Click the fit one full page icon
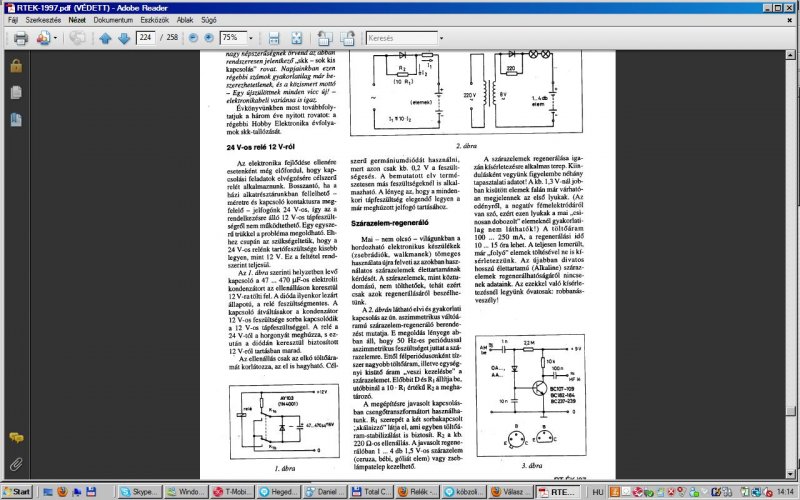This screenshot has width=800, height=500. pos(296,38)
